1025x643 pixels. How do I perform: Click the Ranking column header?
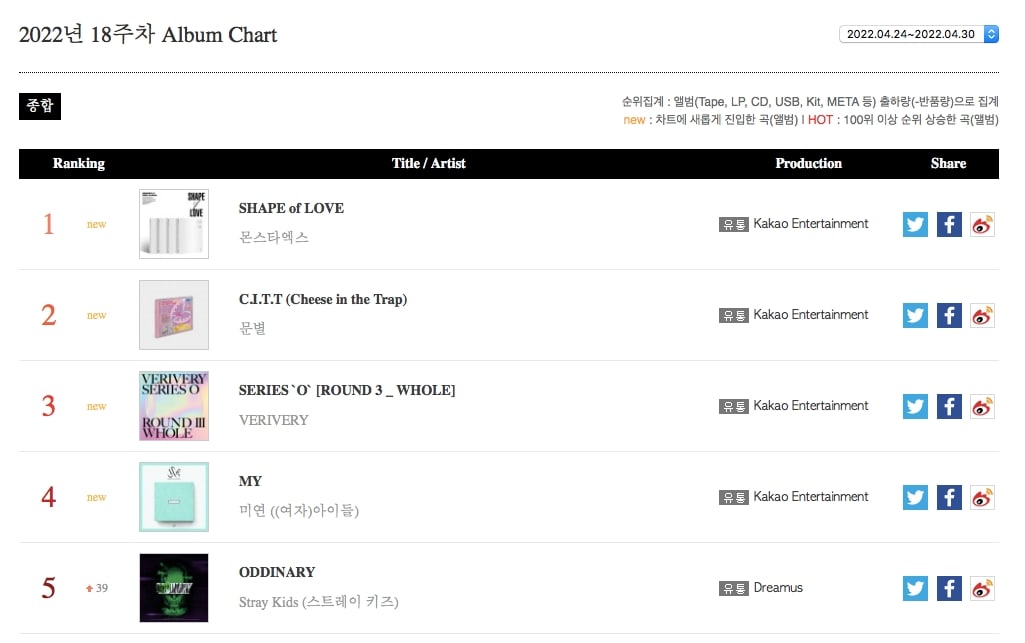pos(78,163)
